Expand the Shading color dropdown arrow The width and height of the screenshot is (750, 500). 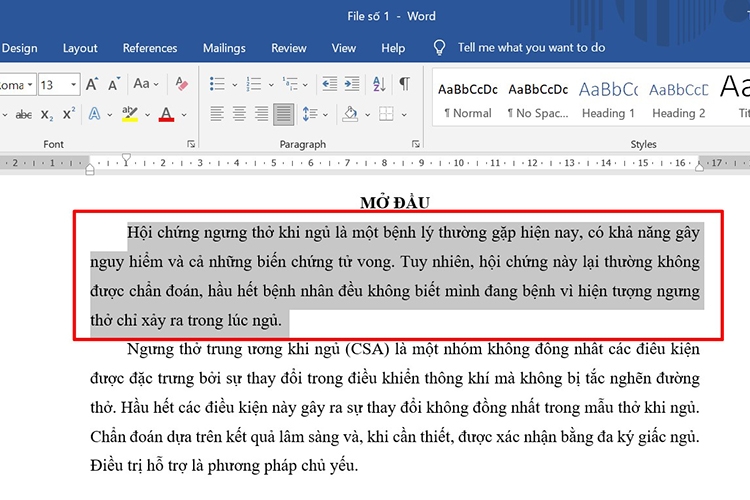click(367, 114)
